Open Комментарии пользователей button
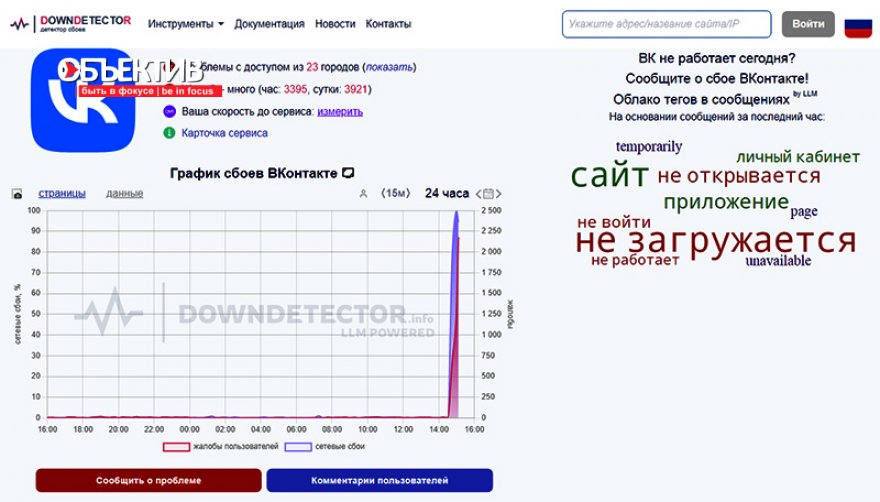880x502 pixels. [x=380, y=481]
